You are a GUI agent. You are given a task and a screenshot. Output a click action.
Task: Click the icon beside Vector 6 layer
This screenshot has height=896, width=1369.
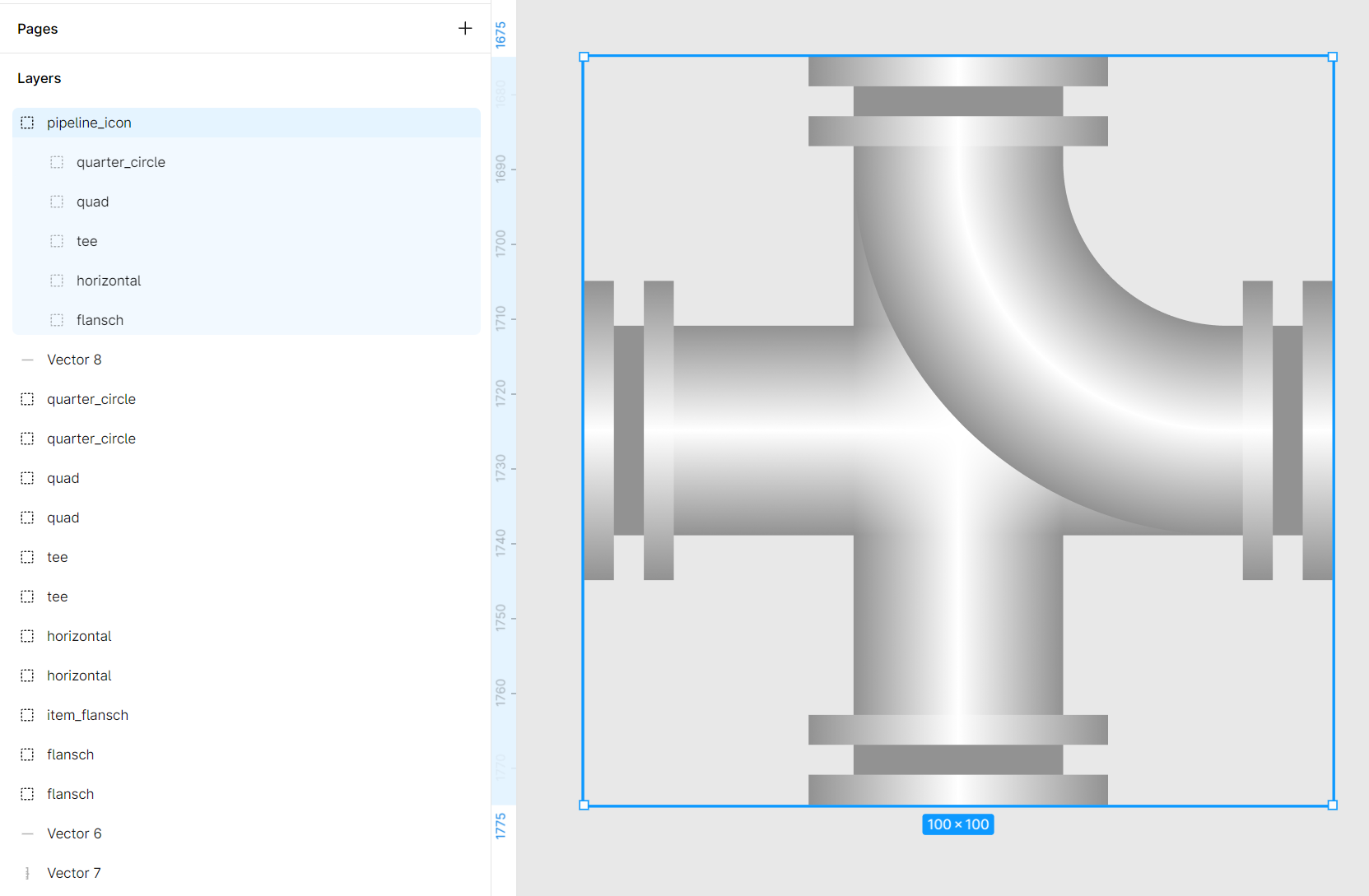click(27, 833)
